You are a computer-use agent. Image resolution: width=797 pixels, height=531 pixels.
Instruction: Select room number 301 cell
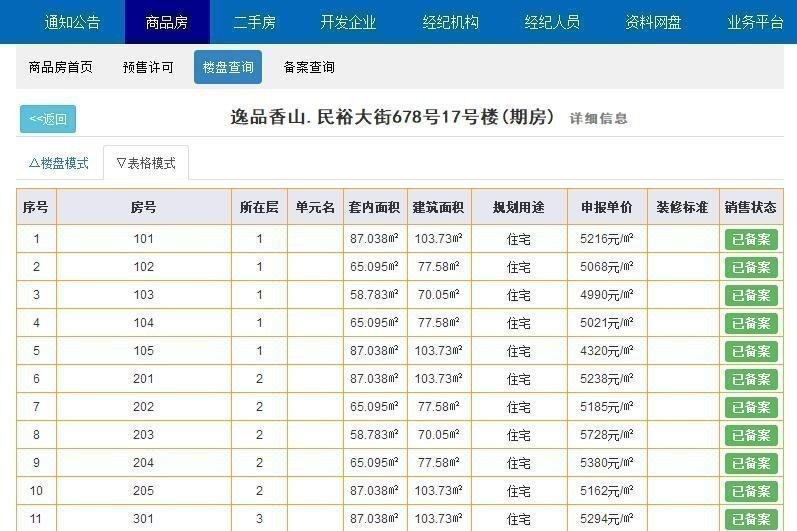[143, 518]
